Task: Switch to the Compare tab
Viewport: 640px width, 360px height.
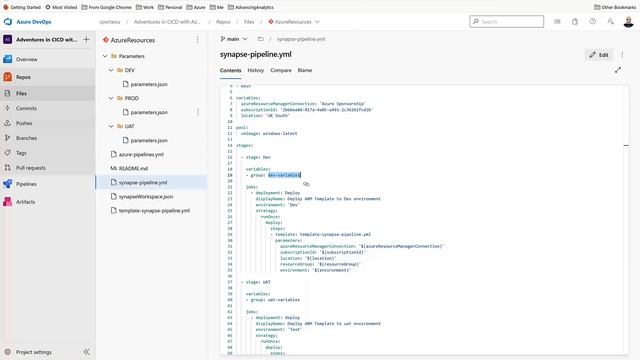Action: 281,70
